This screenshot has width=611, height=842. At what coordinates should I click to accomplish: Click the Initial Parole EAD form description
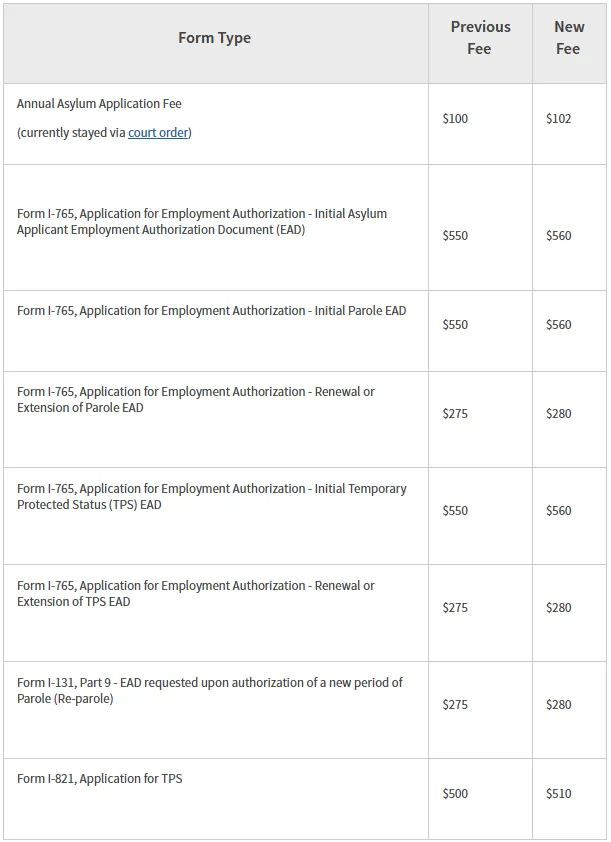click(212, 311)
